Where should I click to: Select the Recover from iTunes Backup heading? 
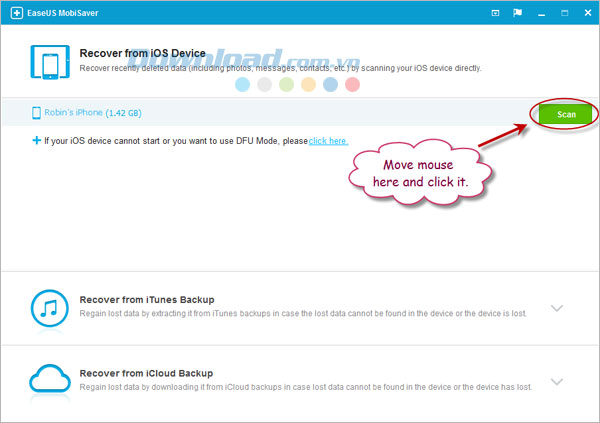point(147,300)
